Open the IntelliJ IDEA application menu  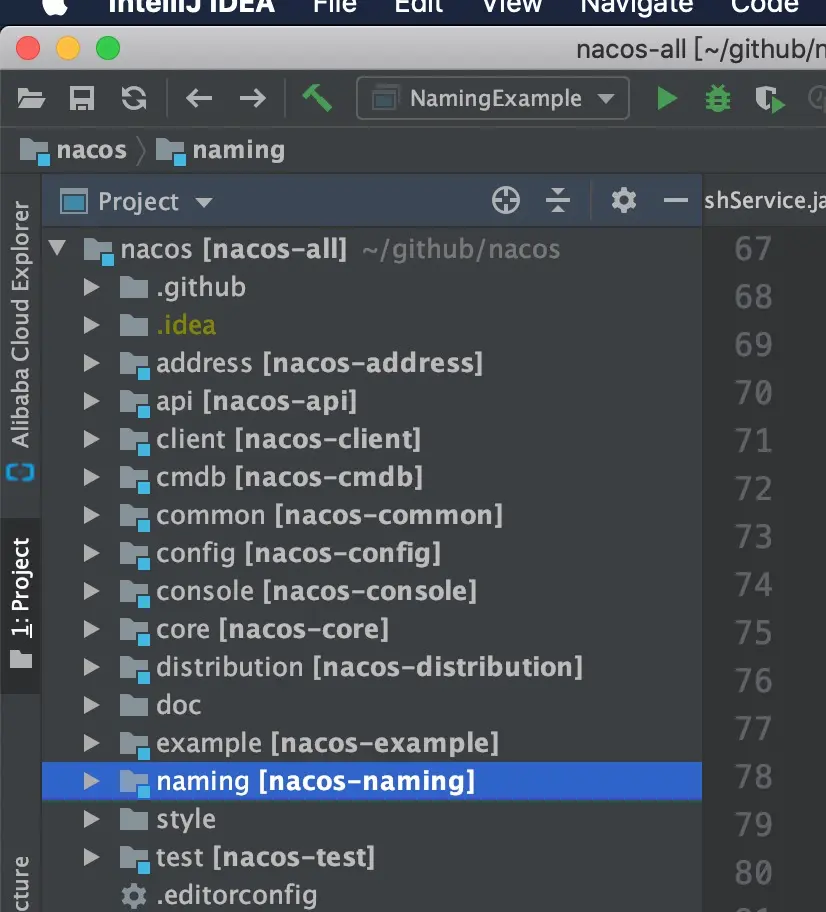191,6
